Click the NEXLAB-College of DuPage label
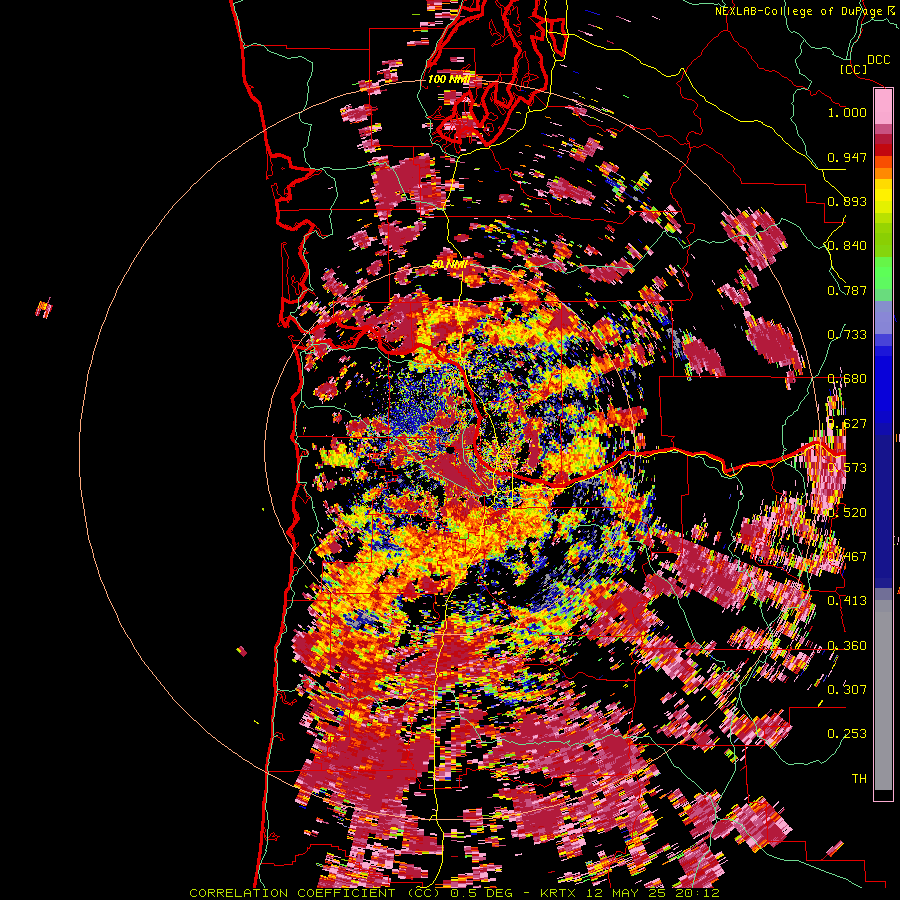The image size is (900, 900). click(800, 11)
